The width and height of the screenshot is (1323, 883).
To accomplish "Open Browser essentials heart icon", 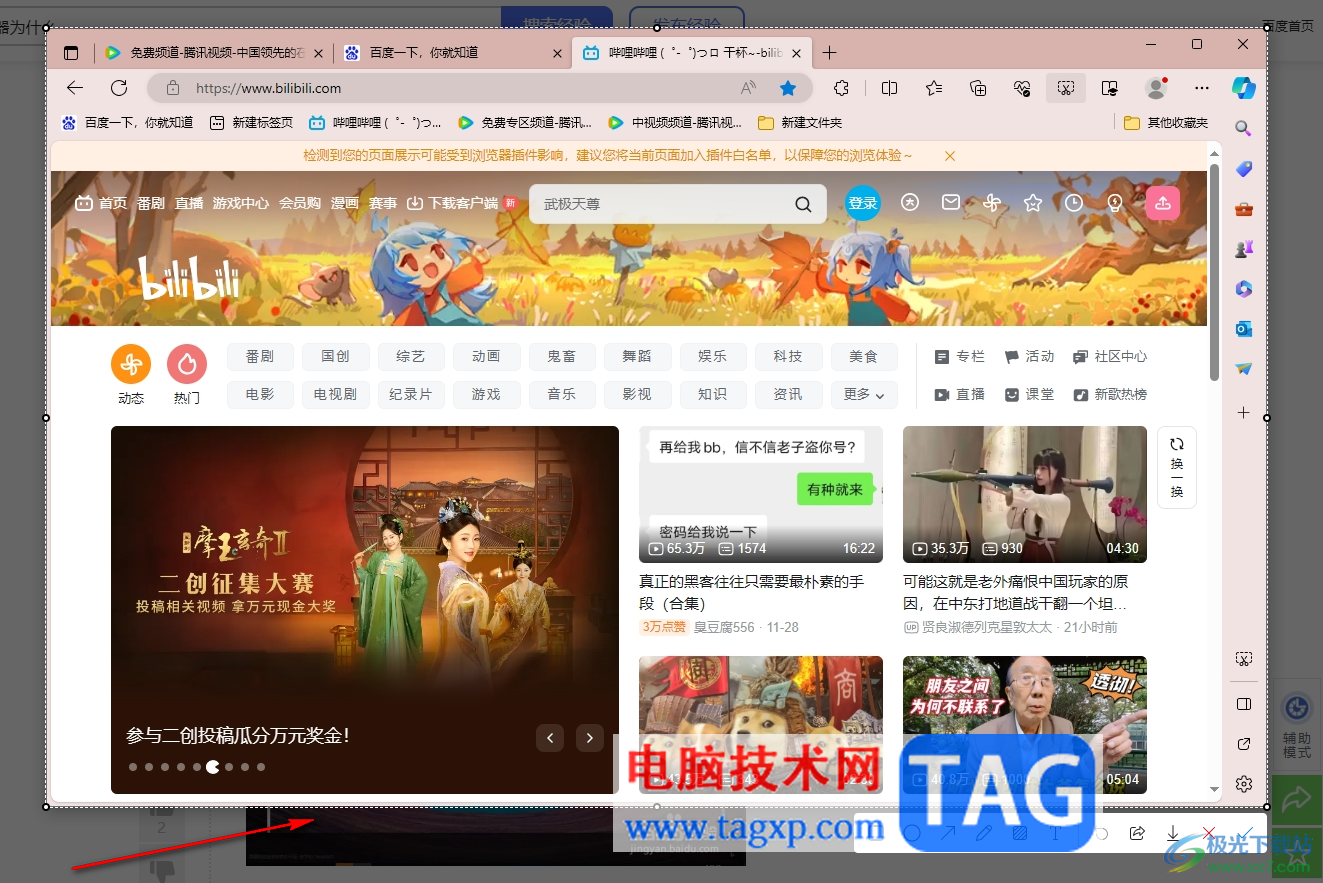I will pos(1022,88).
